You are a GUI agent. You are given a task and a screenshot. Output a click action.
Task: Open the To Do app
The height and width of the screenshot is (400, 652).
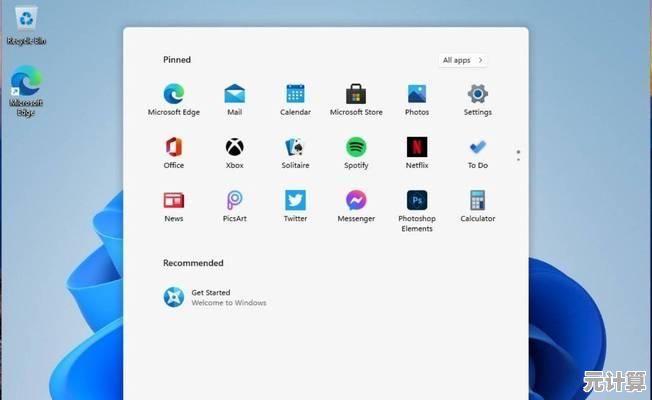pos(477,148)
